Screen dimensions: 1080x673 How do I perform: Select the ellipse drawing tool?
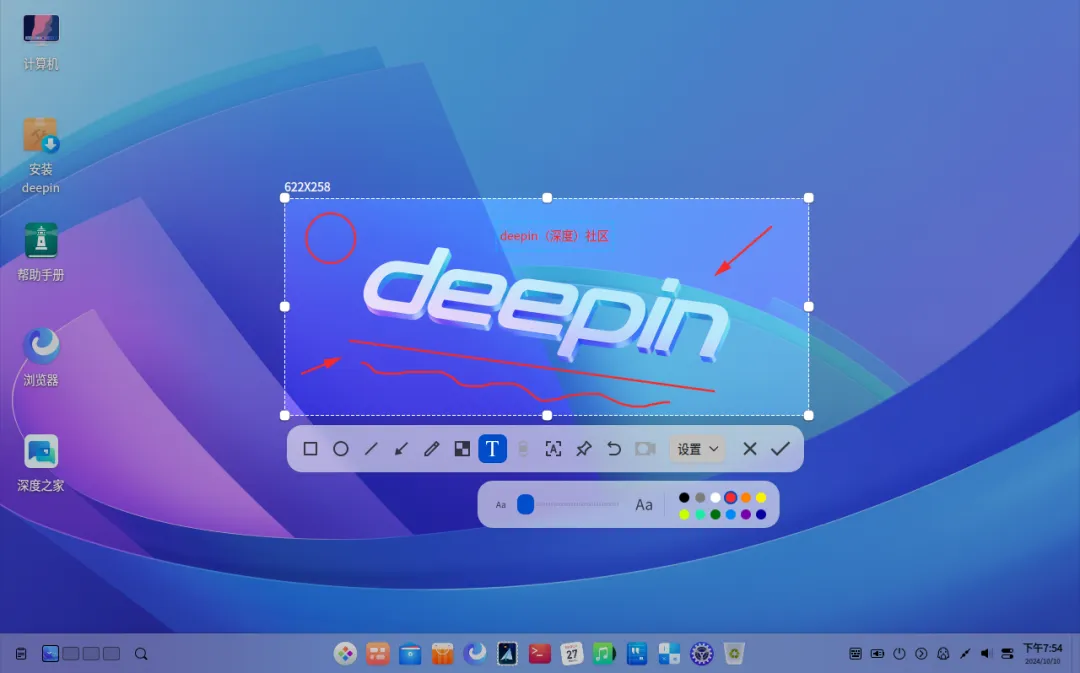340,449
